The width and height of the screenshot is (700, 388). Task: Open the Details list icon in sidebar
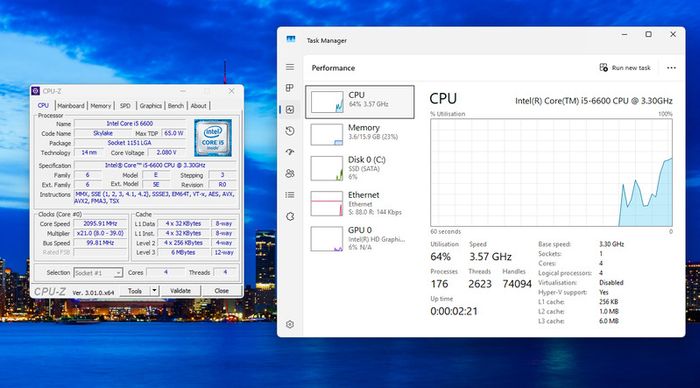click(290, 195)
